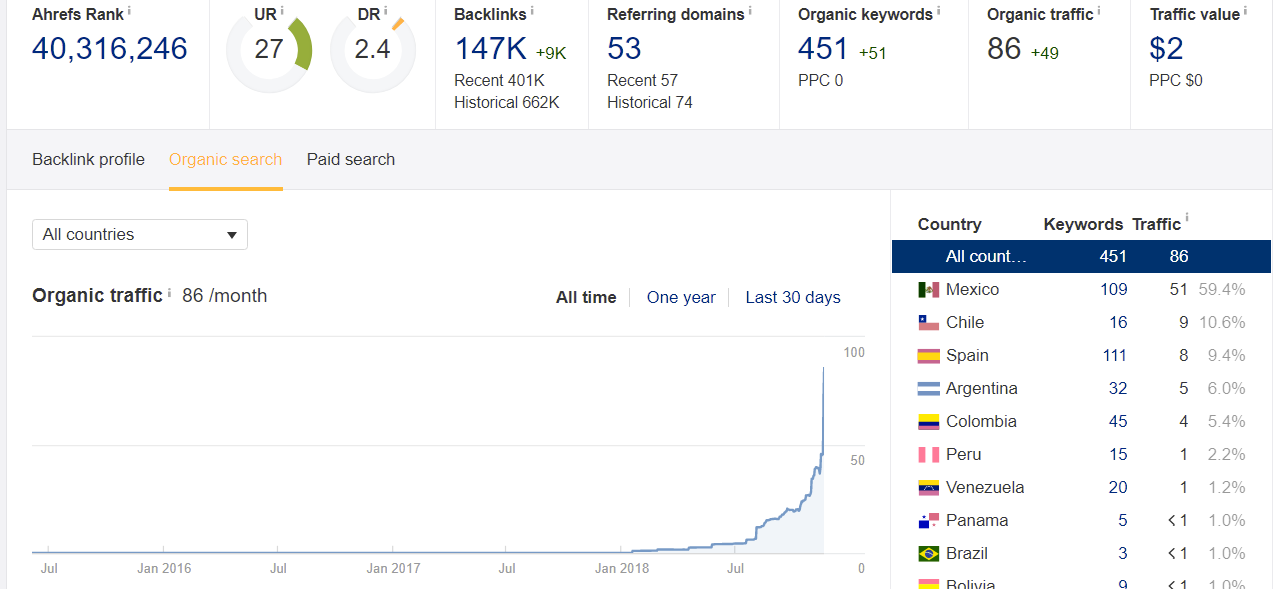This screenshot has width=1281, height=589.
Task: Click the Brazil flag icon
Action: tap(929, 553)
